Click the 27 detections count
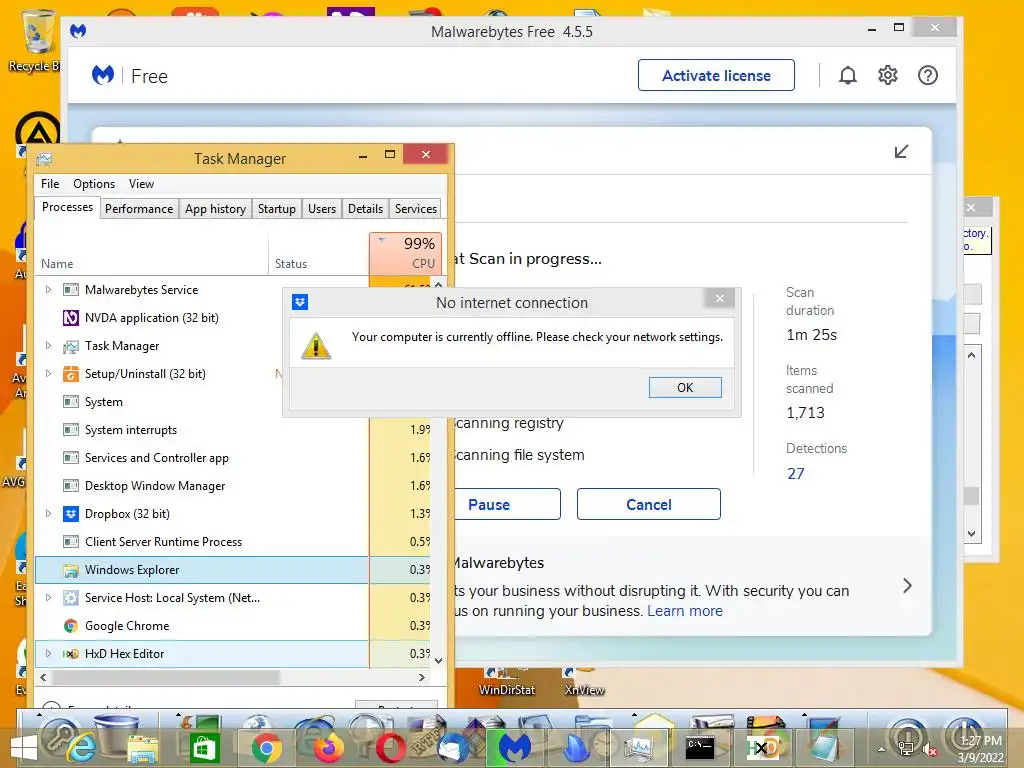The height and width of the screenshot is (768, 1024). [x=795, y=474]
